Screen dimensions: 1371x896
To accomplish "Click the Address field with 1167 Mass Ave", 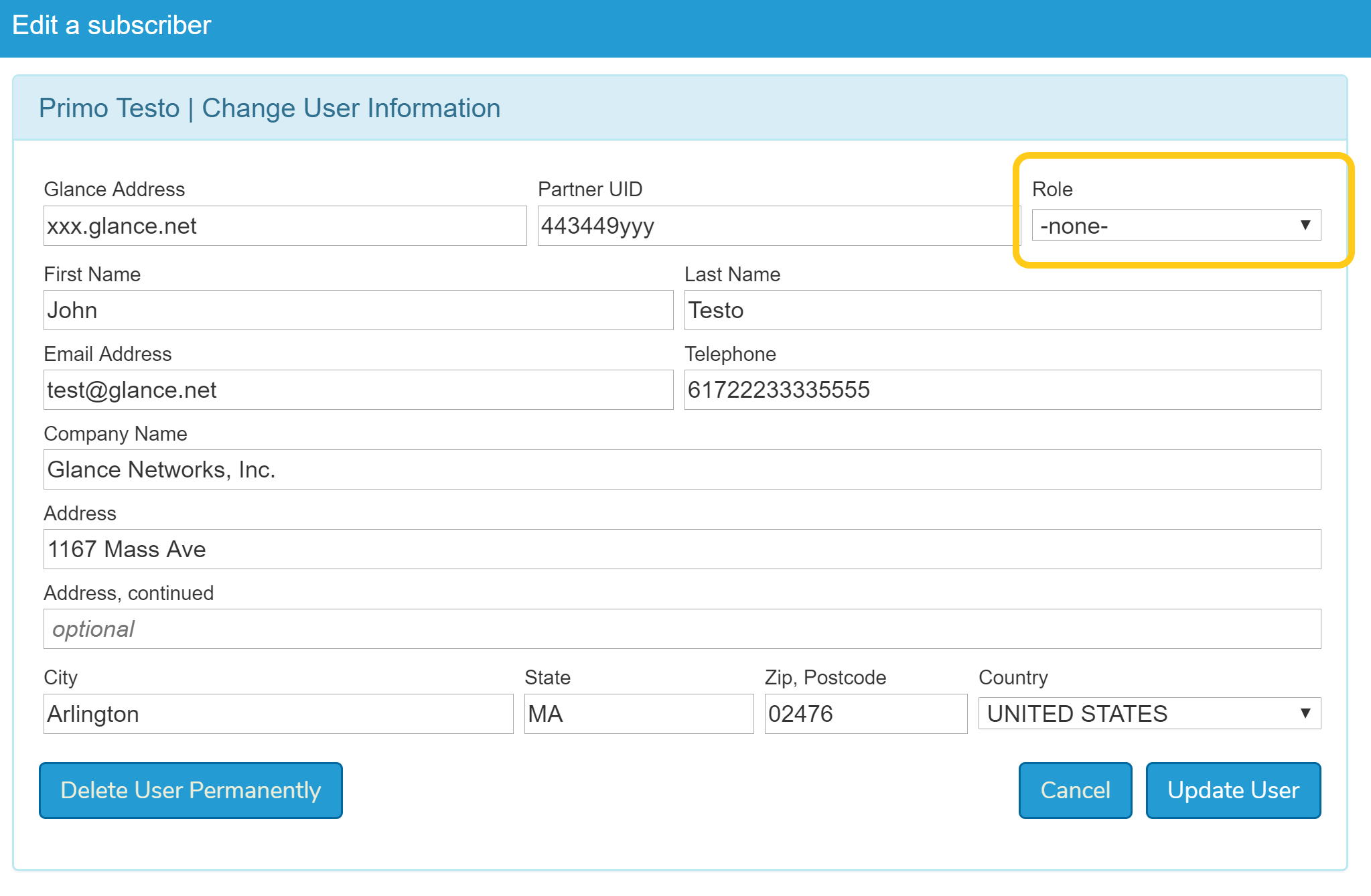I will click(x=682, y=549).
